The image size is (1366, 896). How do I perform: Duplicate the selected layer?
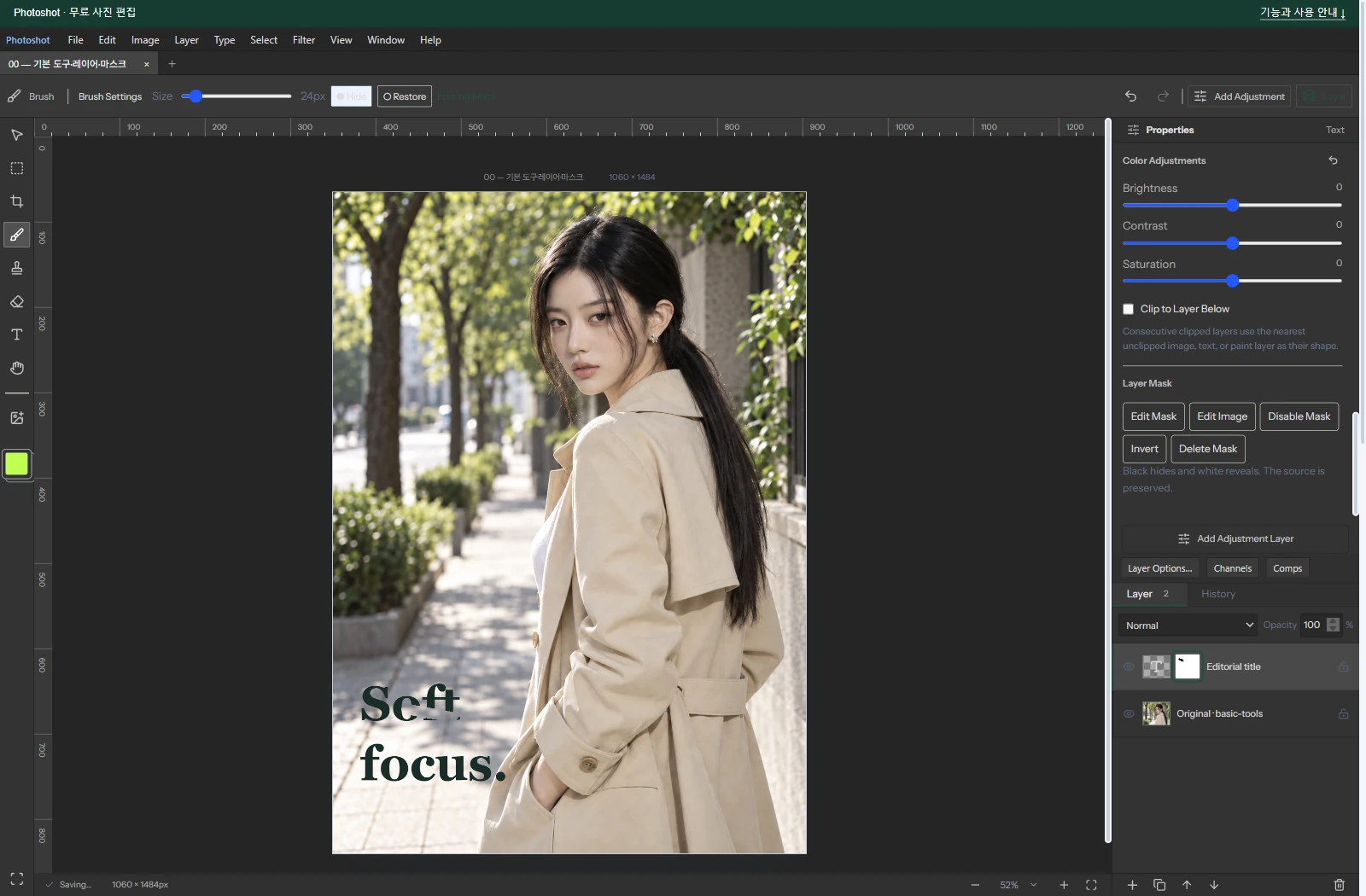[x=1159, y=885]
